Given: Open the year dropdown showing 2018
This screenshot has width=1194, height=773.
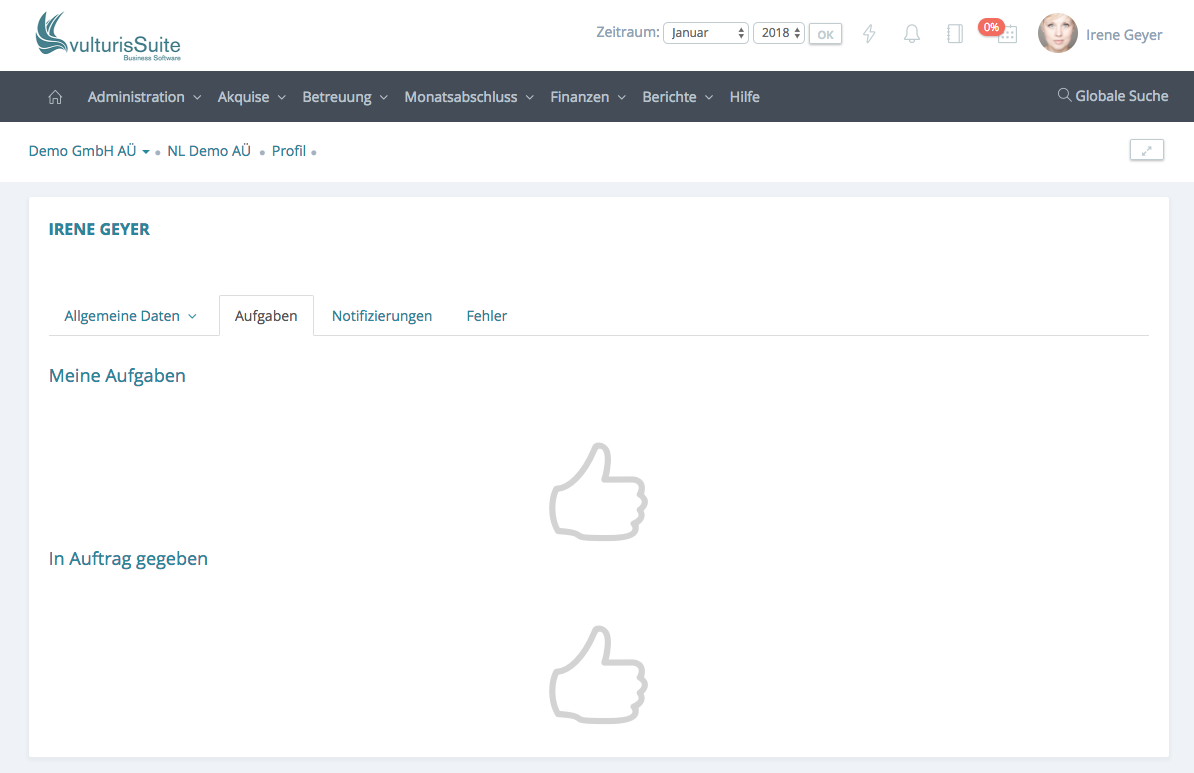Looking at the screenshot, I should point(778,33).
